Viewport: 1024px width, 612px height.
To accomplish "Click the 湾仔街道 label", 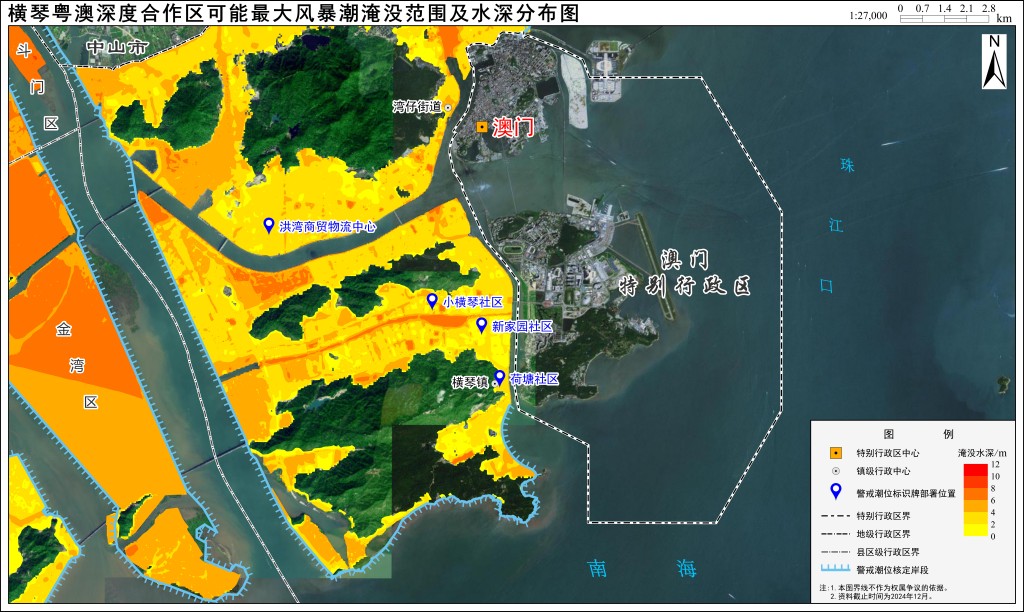I will tap(417, 106).
